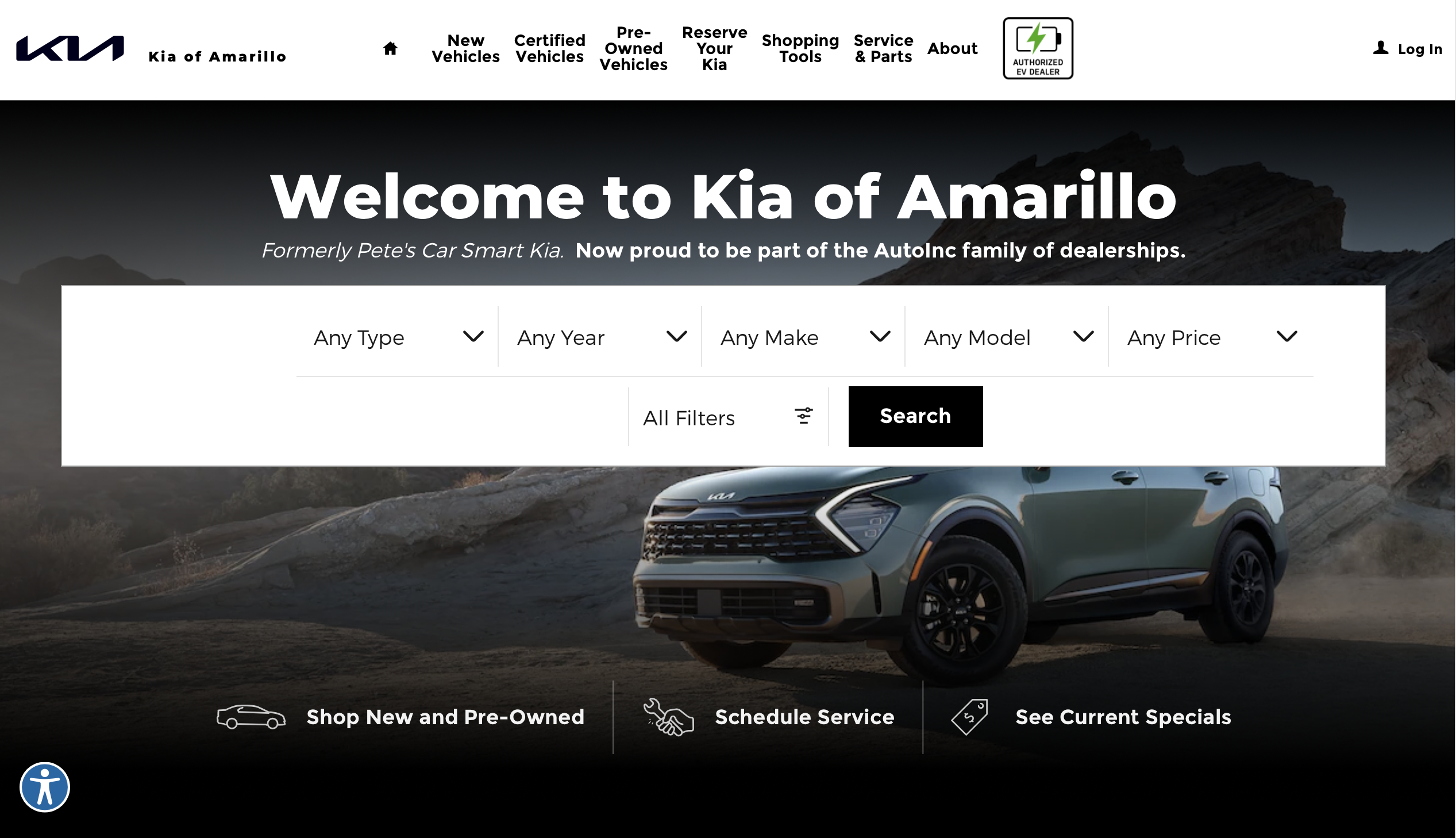This screenshot has width=1456, height=838.
Task: Expand the Any Type dropdown
Action: [x=398, y=337]
